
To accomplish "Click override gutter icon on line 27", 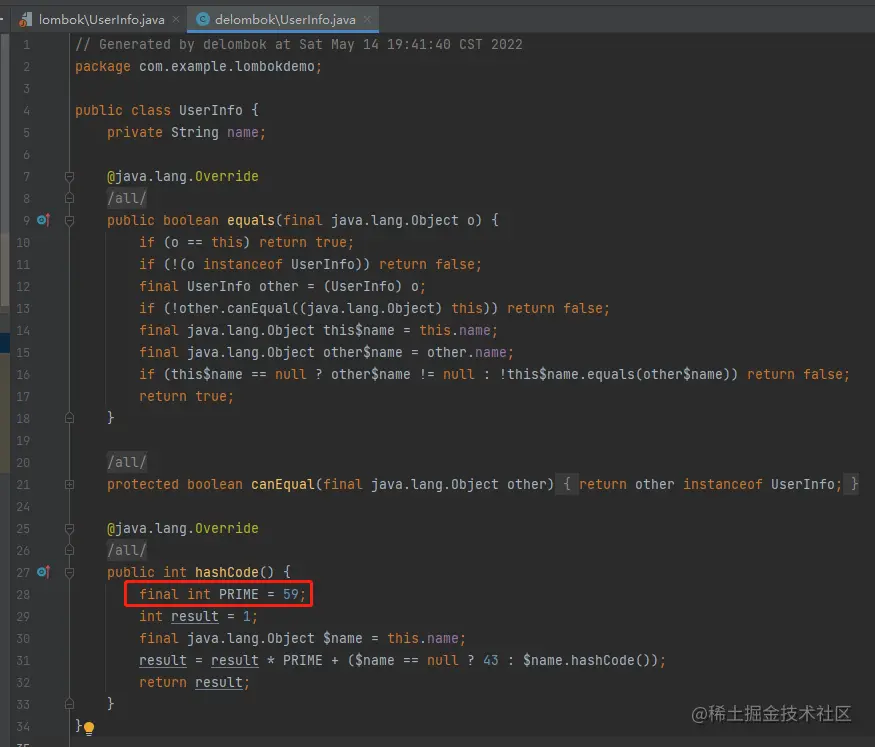I will coord(44,572).
